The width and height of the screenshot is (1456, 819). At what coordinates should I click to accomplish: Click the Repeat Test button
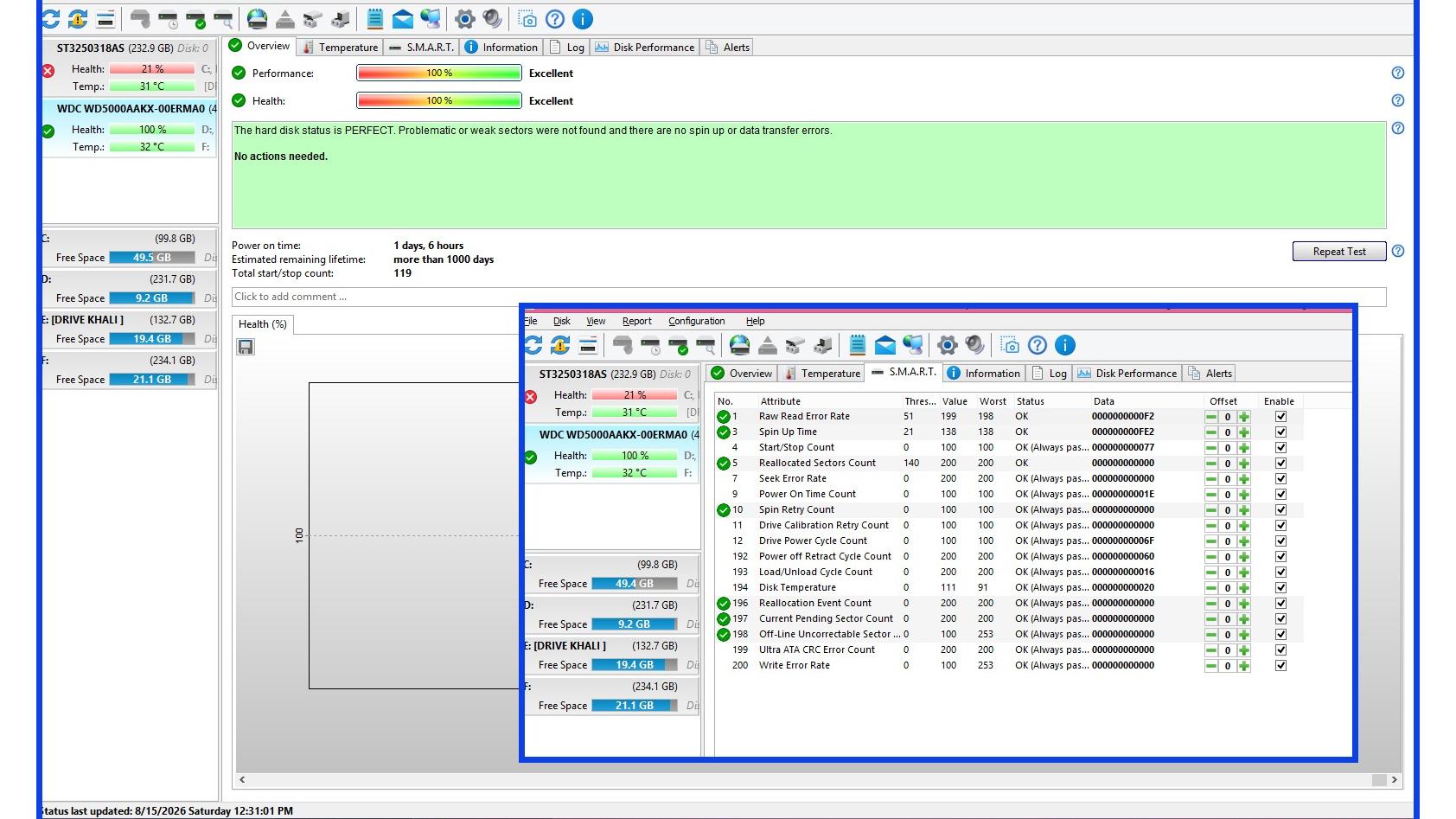point(1339,252)
